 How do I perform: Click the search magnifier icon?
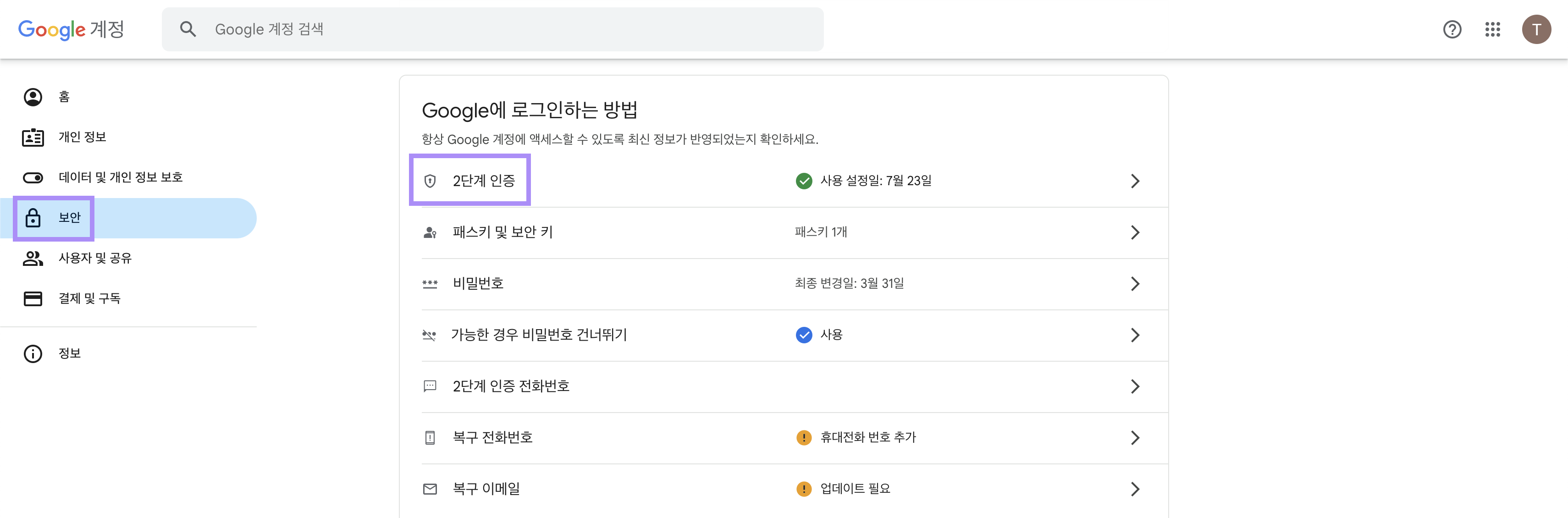pyautogui.click(x=188, y=29)
